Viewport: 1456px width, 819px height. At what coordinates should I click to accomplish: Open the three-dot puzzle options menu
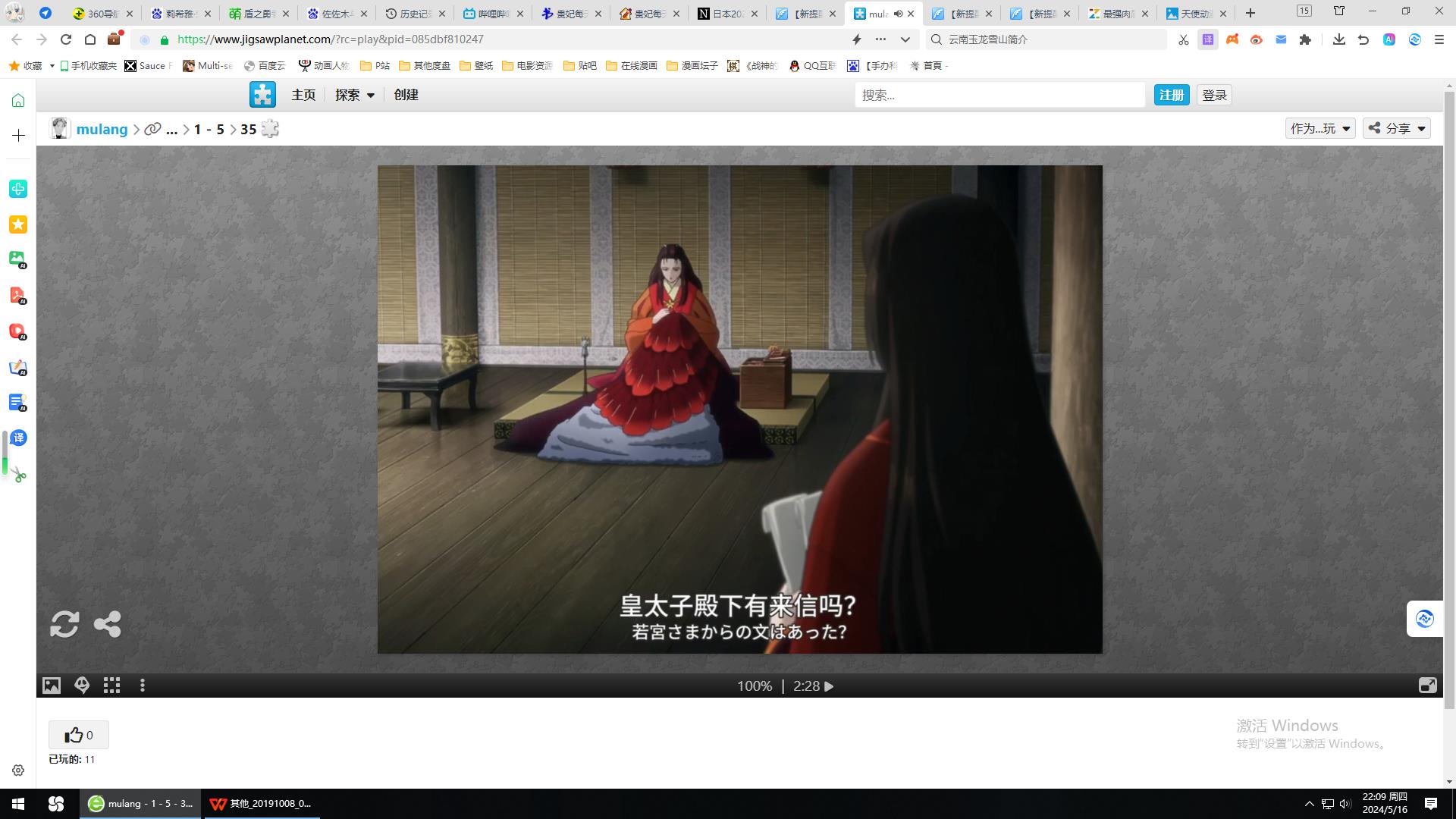pyautogui.click(x=143, y=686)
